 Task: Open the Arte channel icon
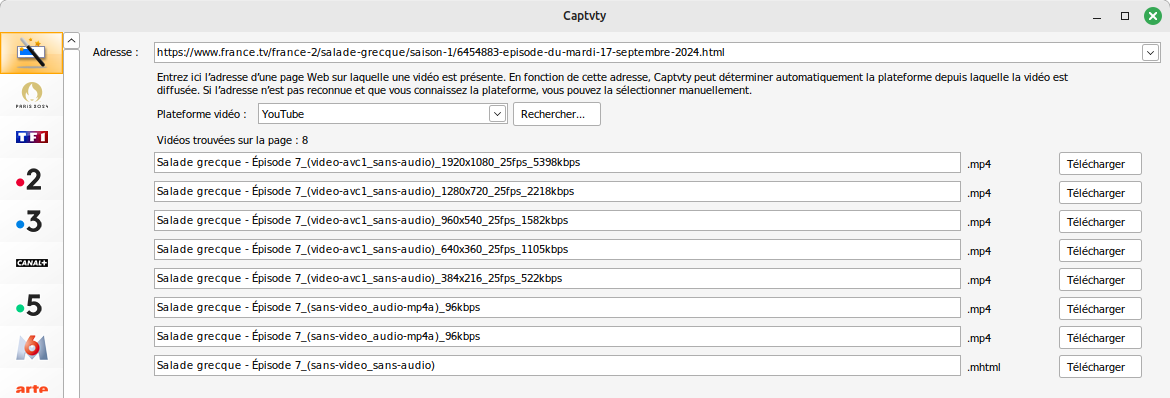(31, 385)
